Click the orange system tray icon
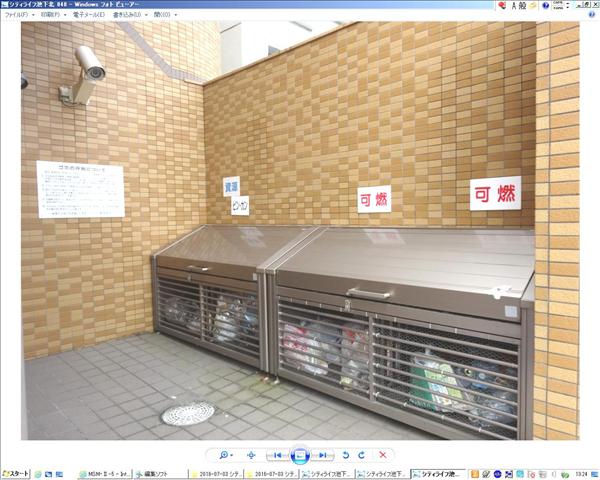This screenshot has width=600, height=480. (475, 474)
